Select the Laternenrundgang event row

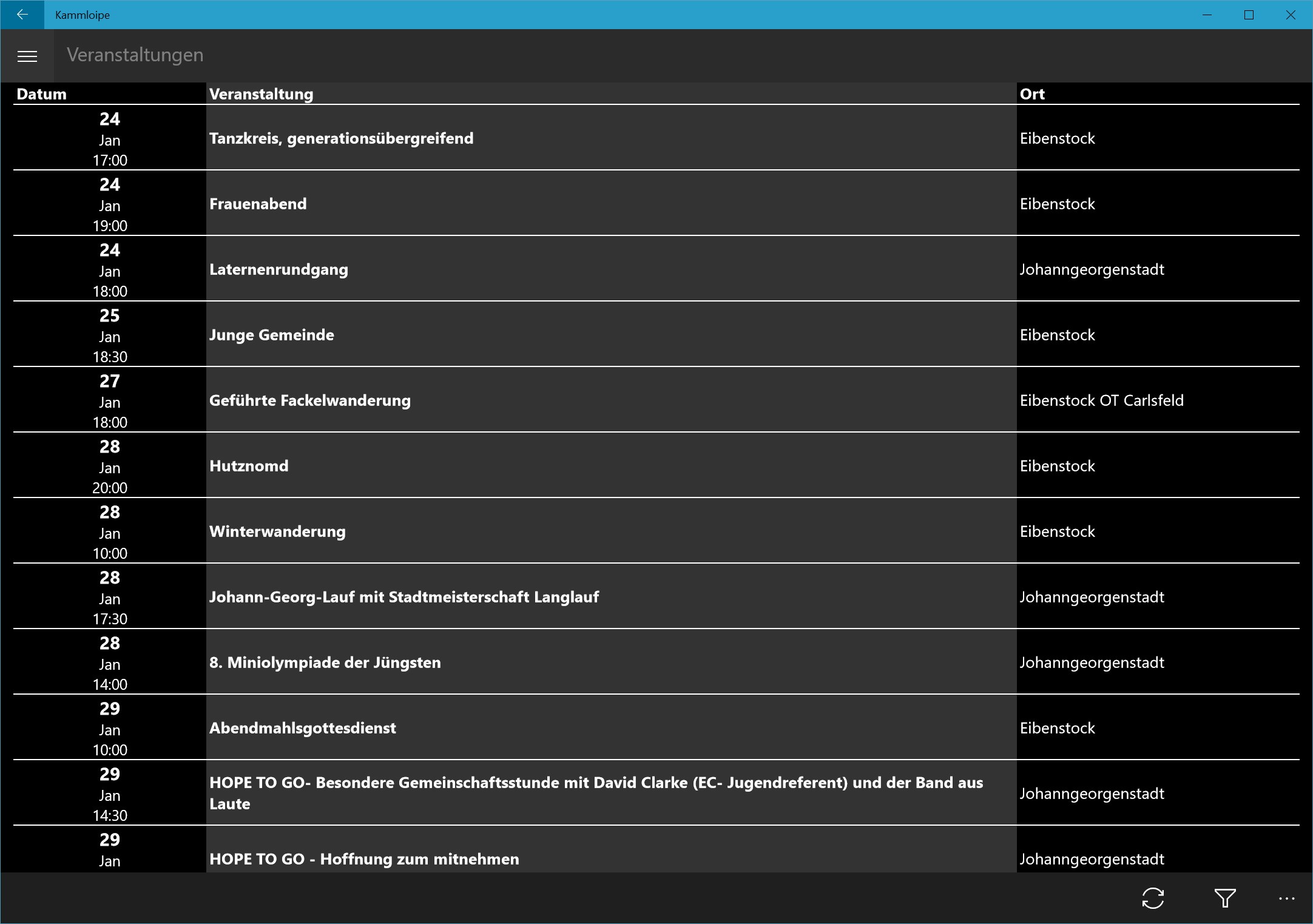pos(278,269)
